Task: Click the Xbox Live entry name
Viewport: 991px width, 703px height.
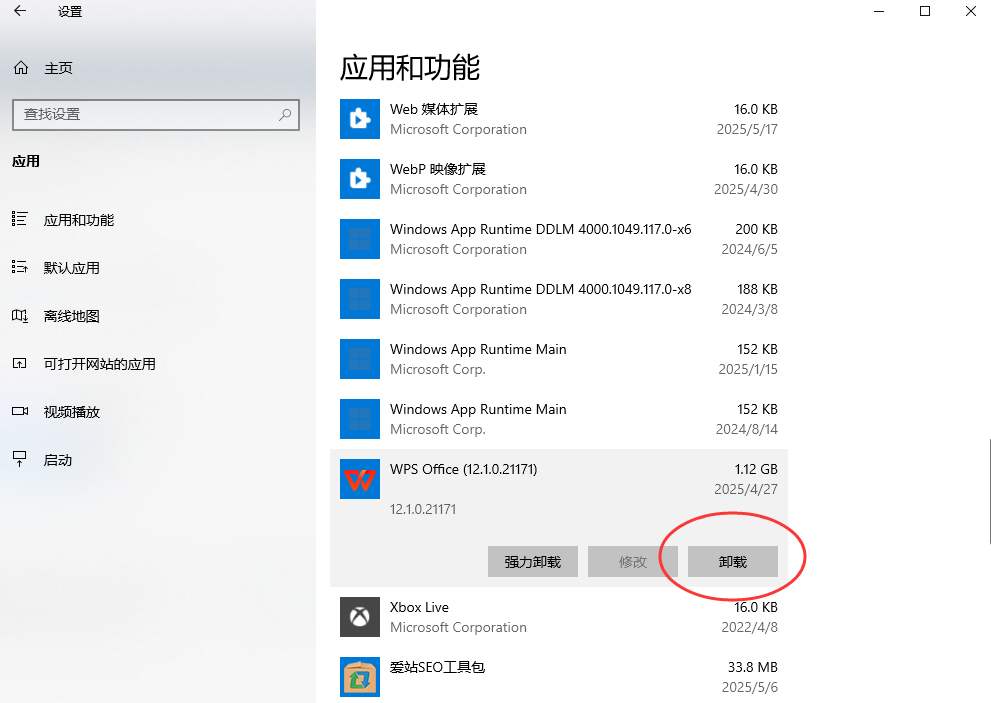Action: 419,607
